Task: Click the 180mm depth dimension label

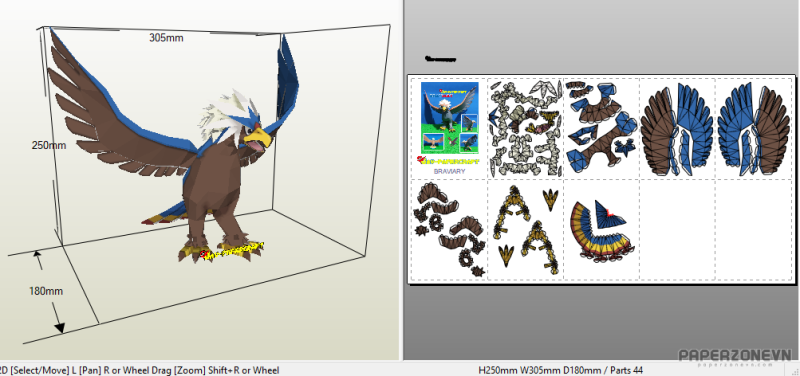Action: click(x=45, y=291)
